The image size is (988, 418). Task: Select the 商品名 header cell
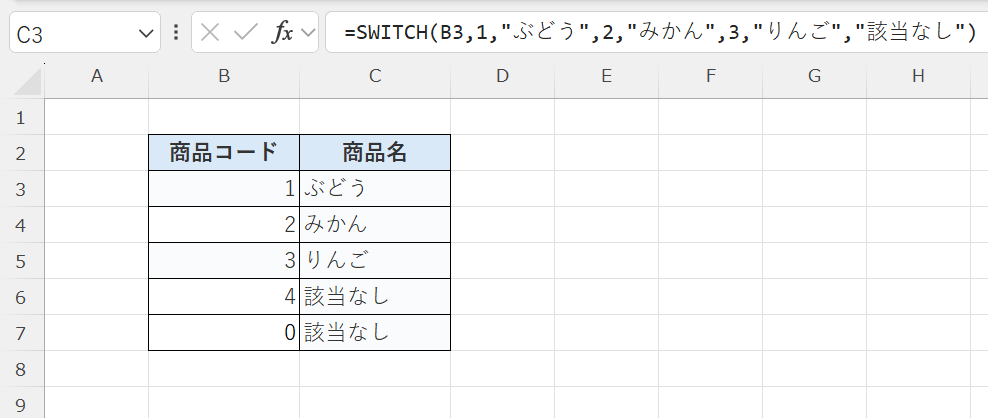[374, 152]
